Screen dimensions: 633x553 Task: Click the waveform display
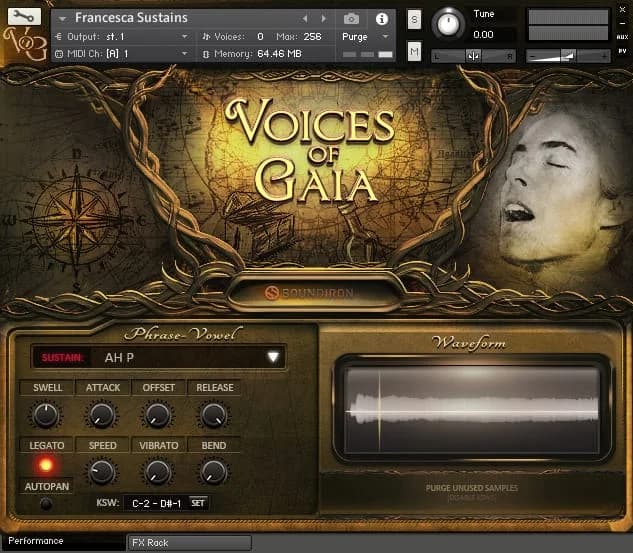coord(472,408)
